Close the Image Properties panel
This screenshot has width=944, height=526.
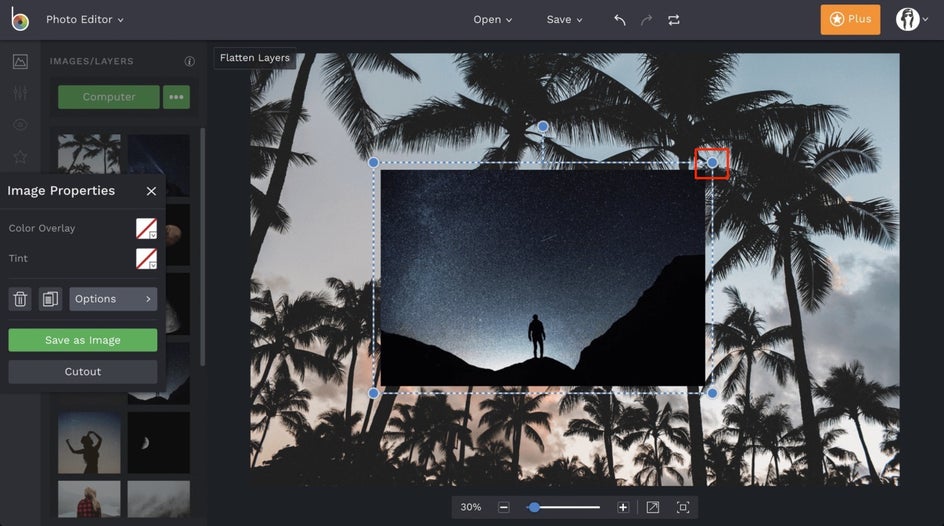151,191
